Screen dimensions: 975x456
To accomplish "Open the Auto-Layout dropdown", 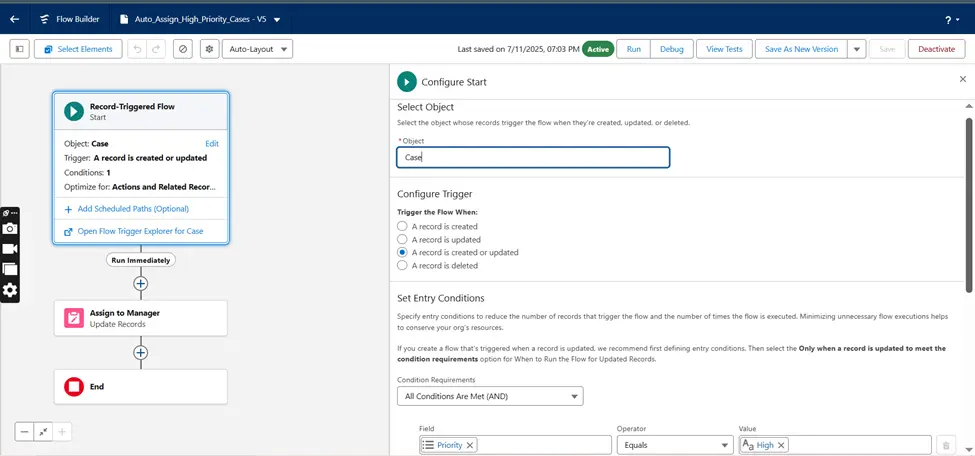I will [x=257, y=49].
